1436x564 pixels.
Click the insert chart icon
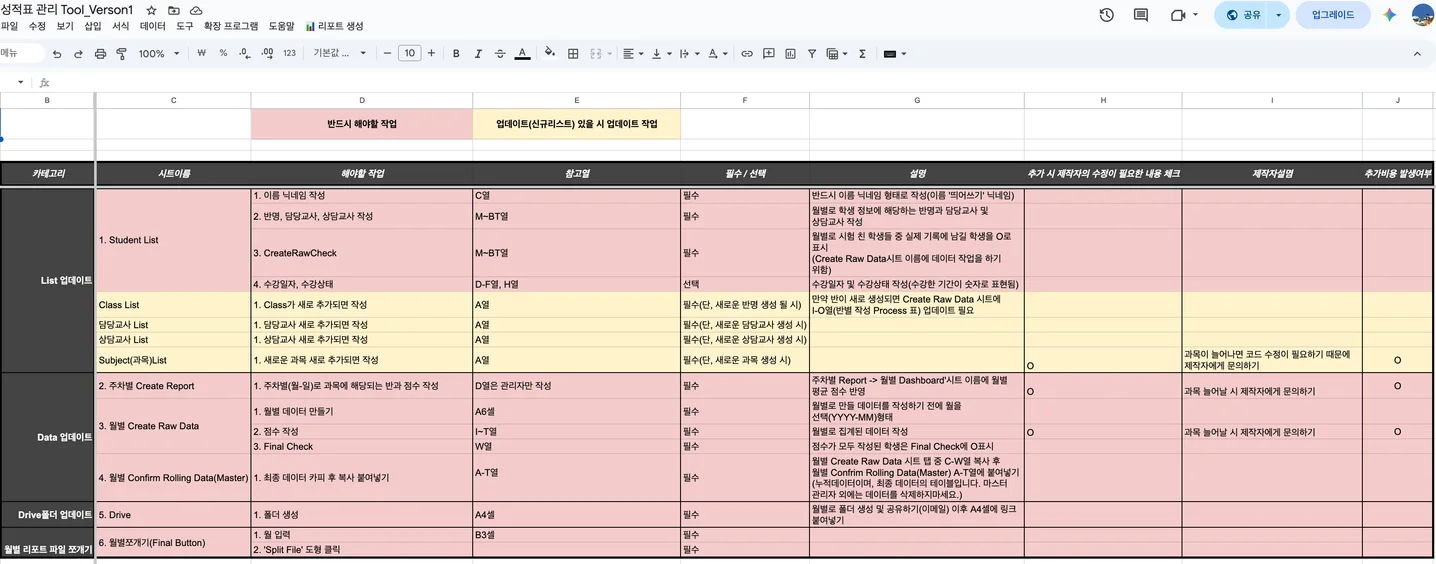point(790,54)
